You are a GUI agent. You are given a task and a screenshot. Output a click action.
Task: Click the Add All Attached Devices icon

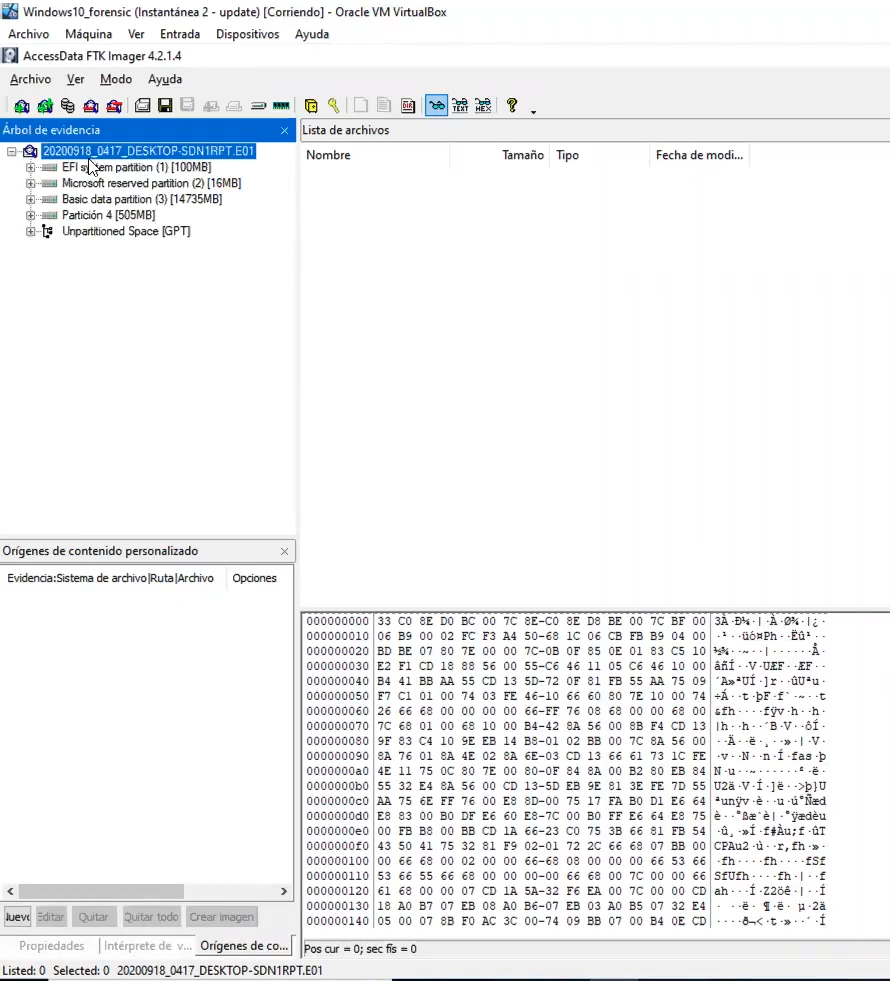tap(45, 106)
